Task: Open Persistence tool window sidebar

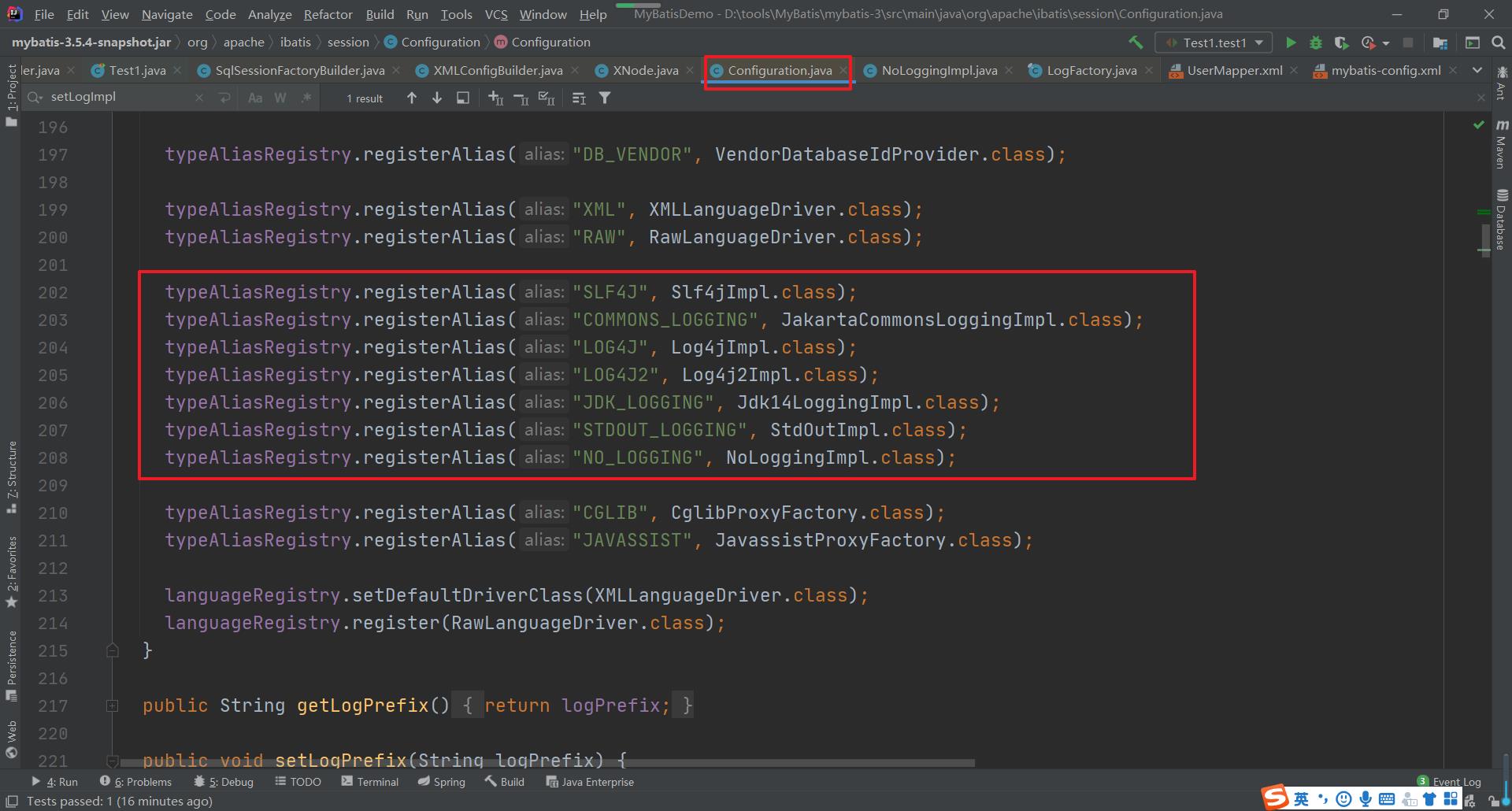Action: (x=11, y=665)
